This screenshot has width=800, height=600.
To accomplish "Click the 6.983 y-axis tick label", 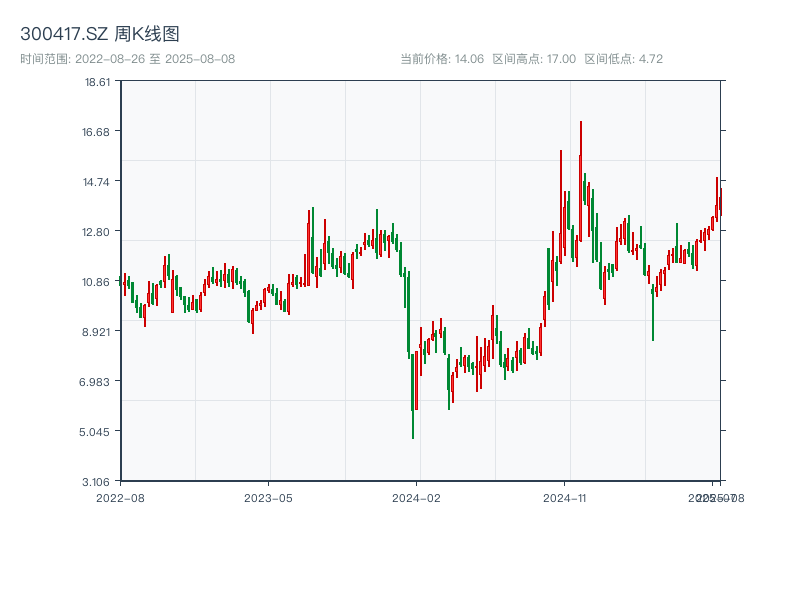I will [x=98, y=382].
